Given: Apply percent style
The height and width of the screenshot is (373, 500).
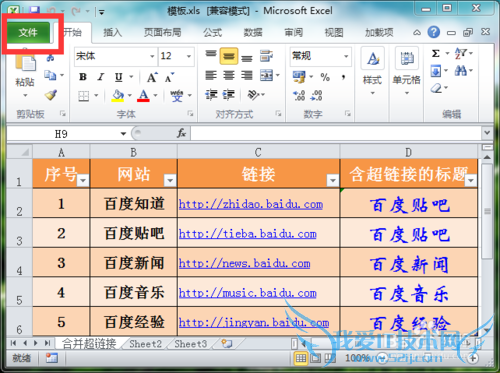Looking at the screenshot, I should click(x=325, y=77).
